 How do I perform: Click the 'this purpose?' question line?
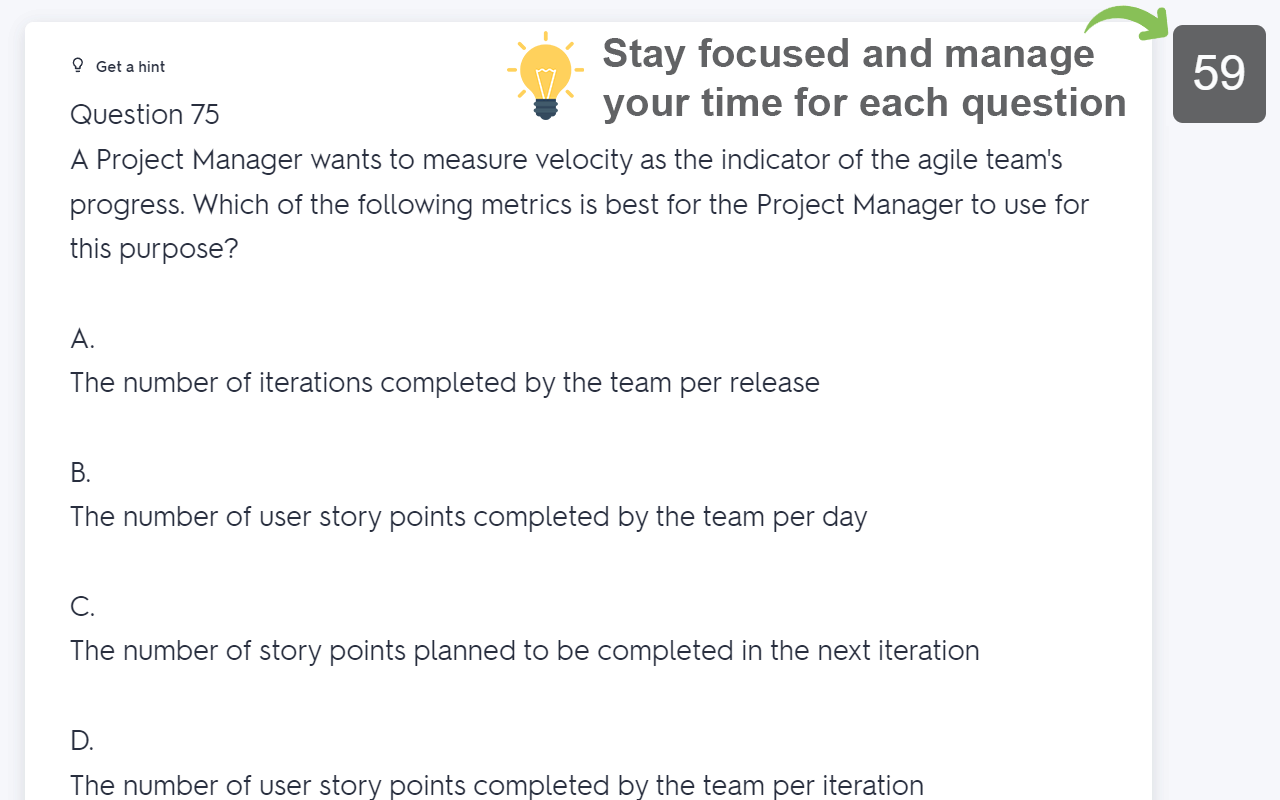[154, 249]
